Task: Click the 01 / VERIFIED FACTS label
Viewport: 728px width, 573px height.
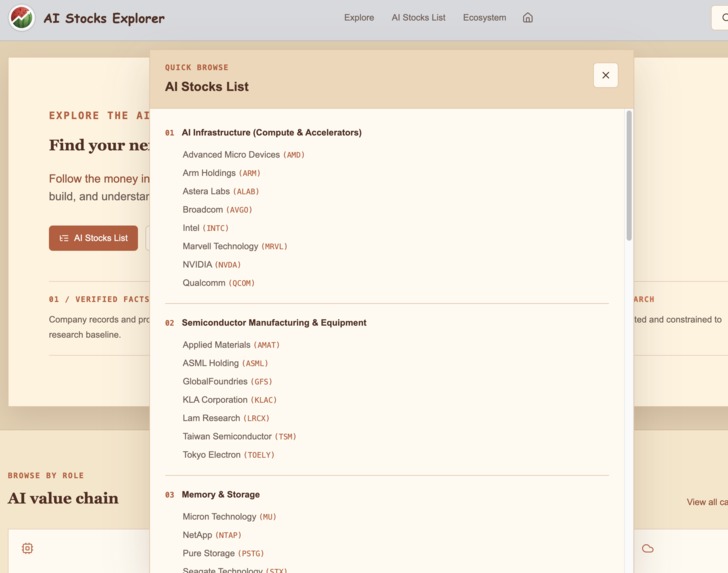Action: tap(99, 300)
